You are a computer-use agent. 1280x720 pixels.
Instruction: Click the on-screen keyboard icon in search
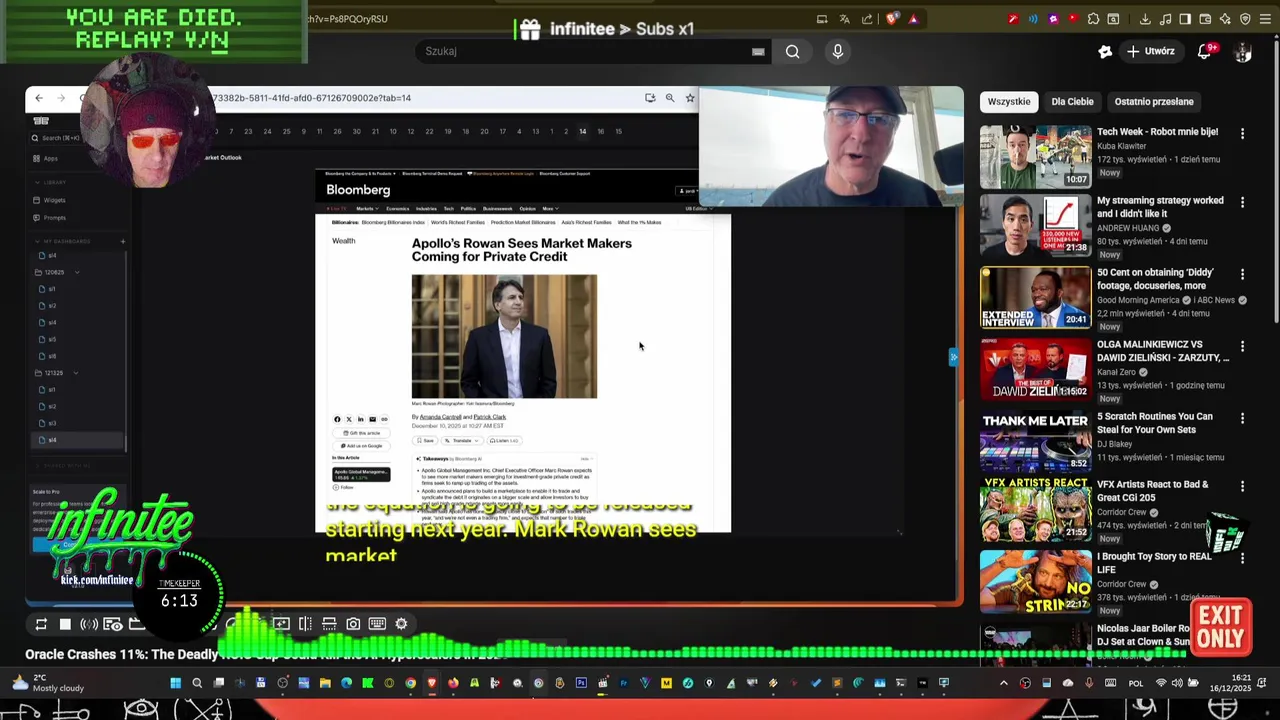[758, 52]
